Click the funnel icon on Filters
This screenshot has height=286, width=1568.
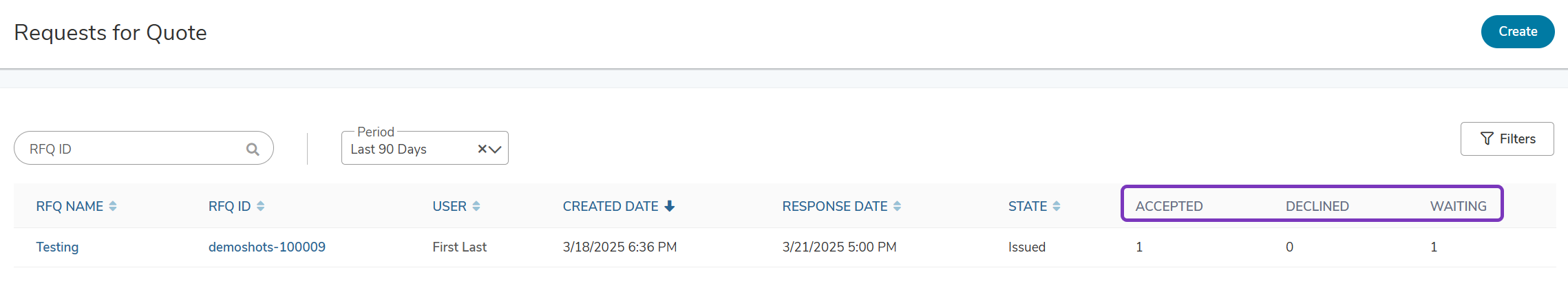[x=1487, y=139]
